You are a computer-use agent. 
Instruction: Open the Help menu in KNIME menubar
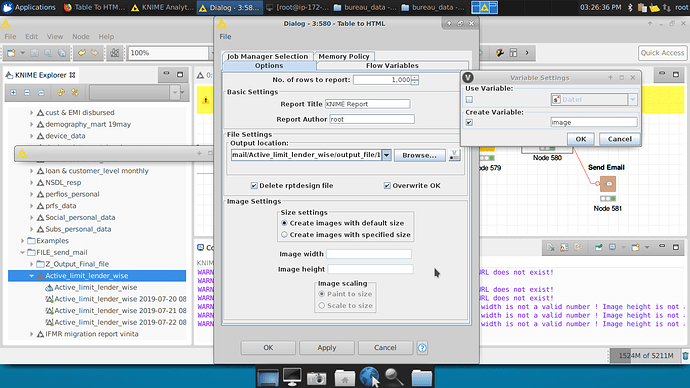click(106, 37)
